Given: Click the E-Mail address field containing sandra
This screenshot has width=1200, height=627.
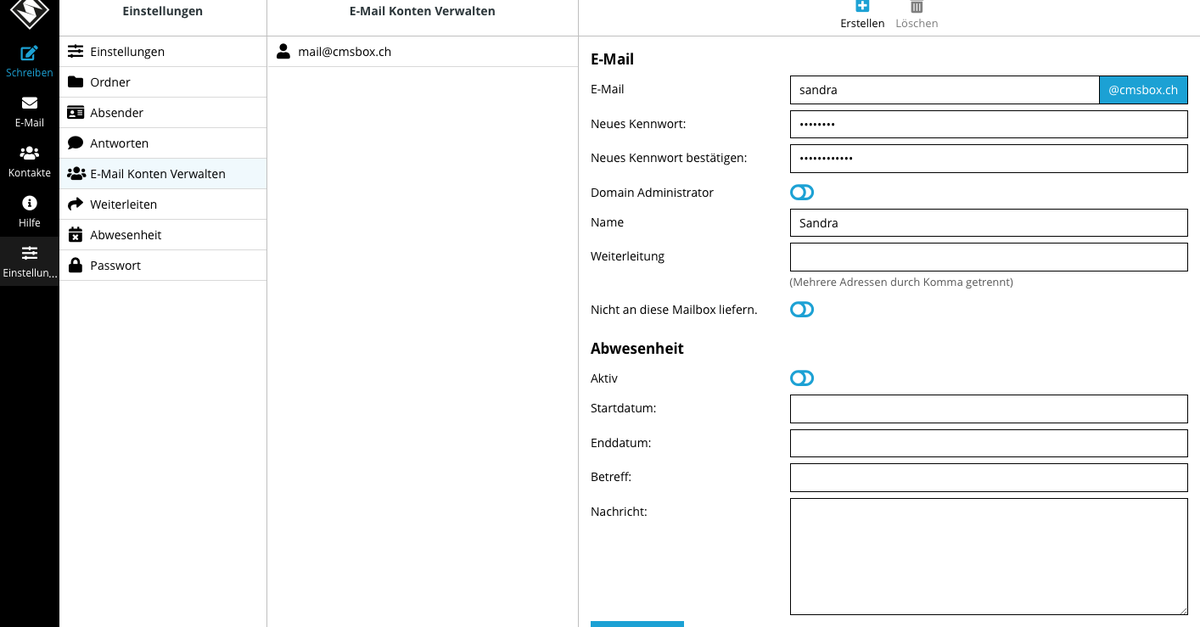Looking at the screenshot, I should 944,90.
